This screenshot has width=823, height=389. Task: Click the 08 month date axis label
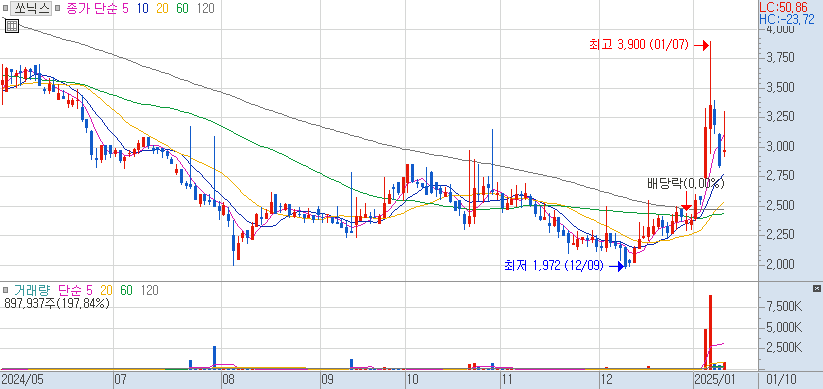coord(227,379)
